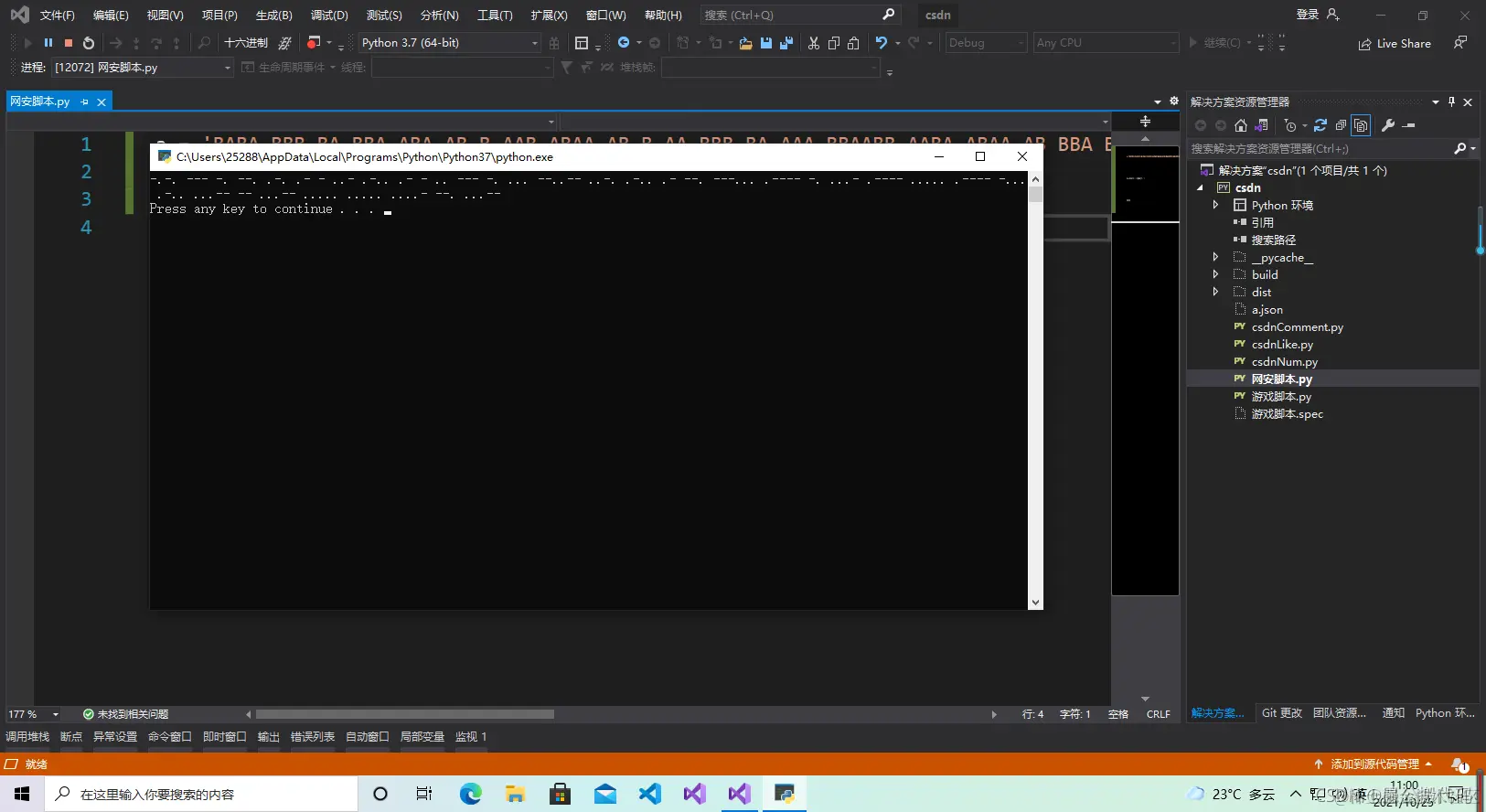This screenshot has width=1486, height=812.
Task: Select csdnLike.py file
Action: tap(1282, 345)
